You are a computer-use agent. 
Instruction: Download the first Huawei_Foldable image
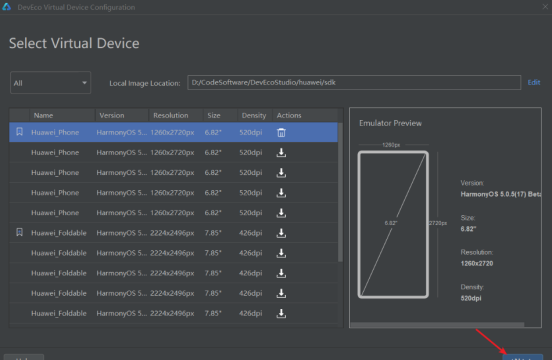click(x=281, y=233)
